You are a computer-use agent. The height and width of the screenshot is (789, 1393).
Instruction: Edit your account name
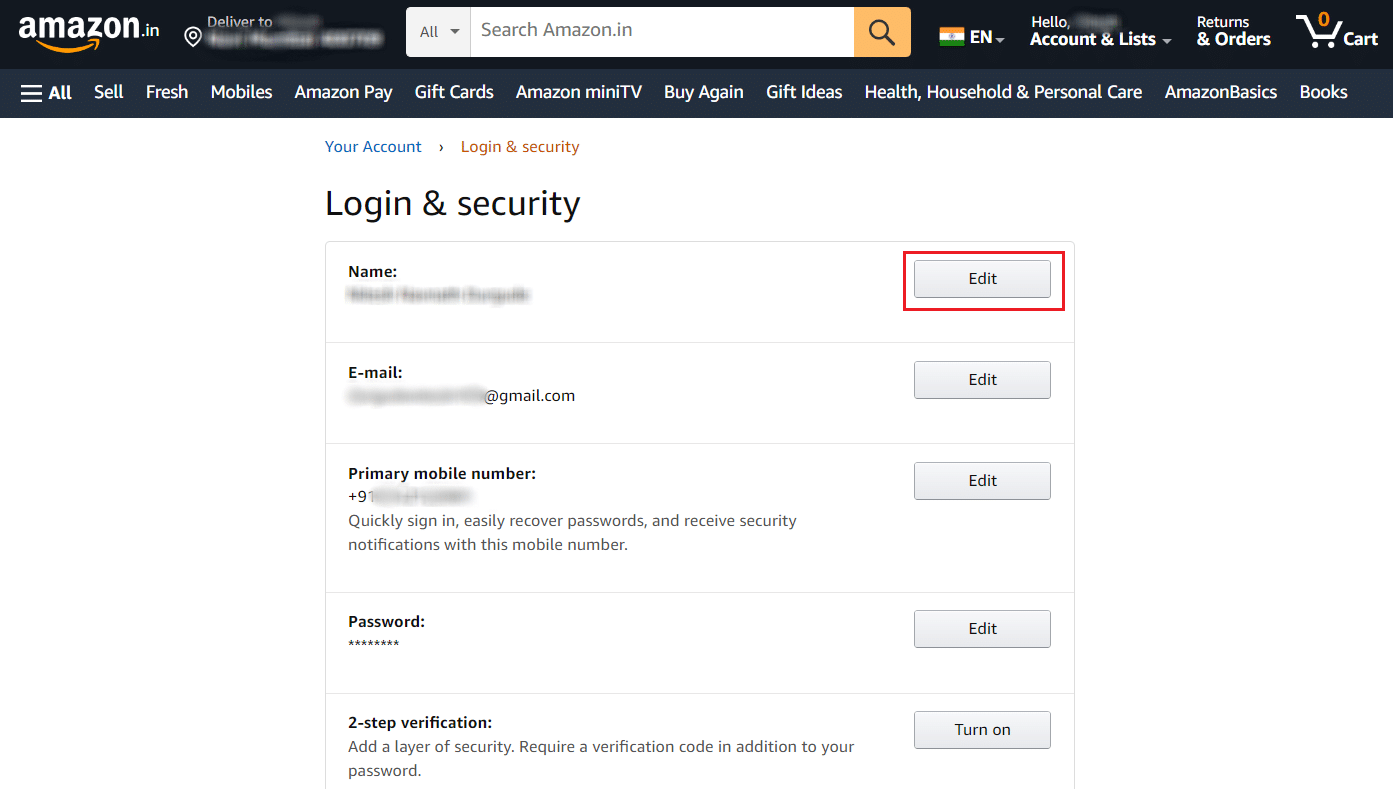click(981, 278)
